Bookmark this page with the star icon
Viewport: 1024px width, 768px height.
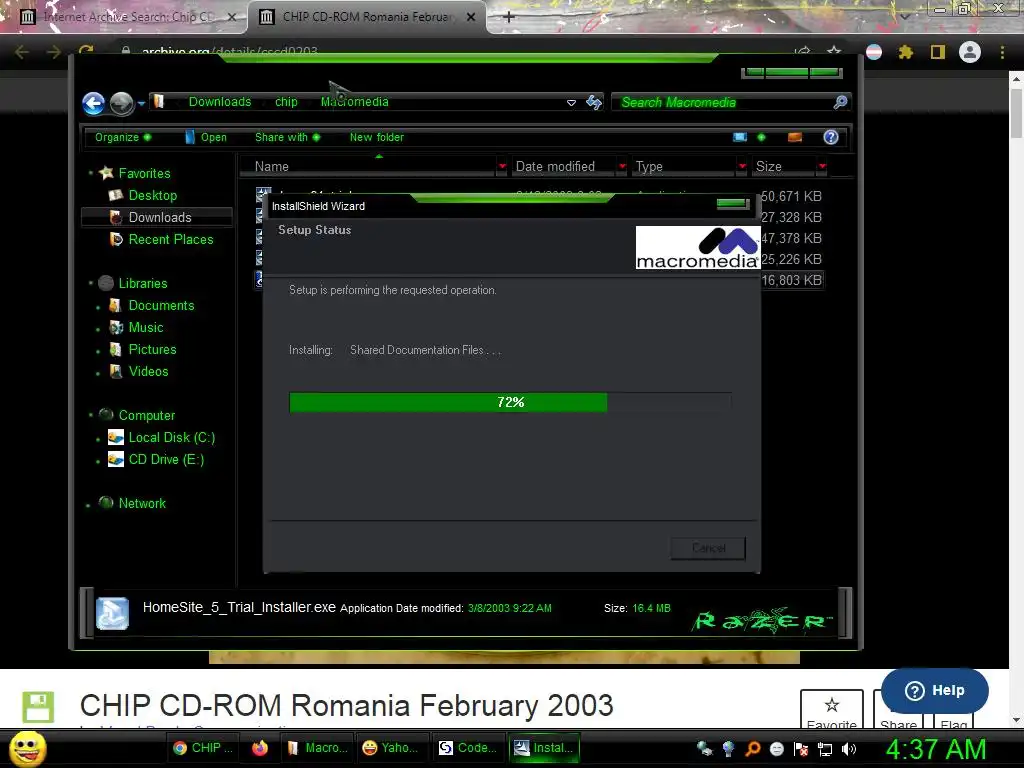coord(834,52)
